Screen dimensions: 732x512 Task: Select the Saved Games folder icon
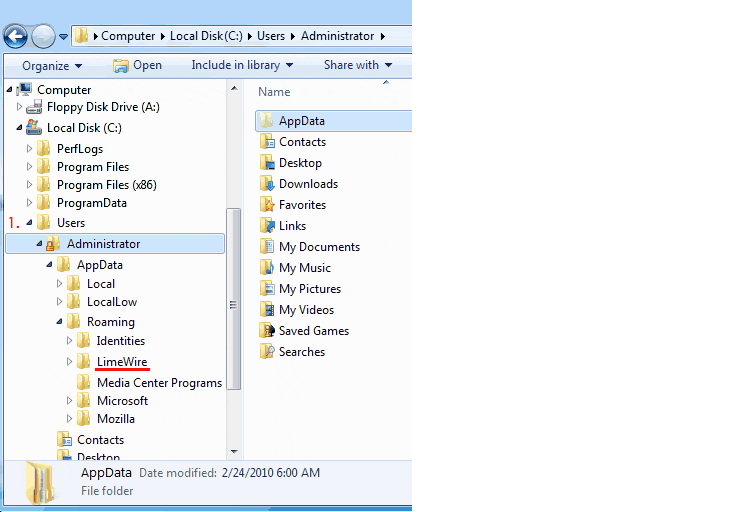267,331
